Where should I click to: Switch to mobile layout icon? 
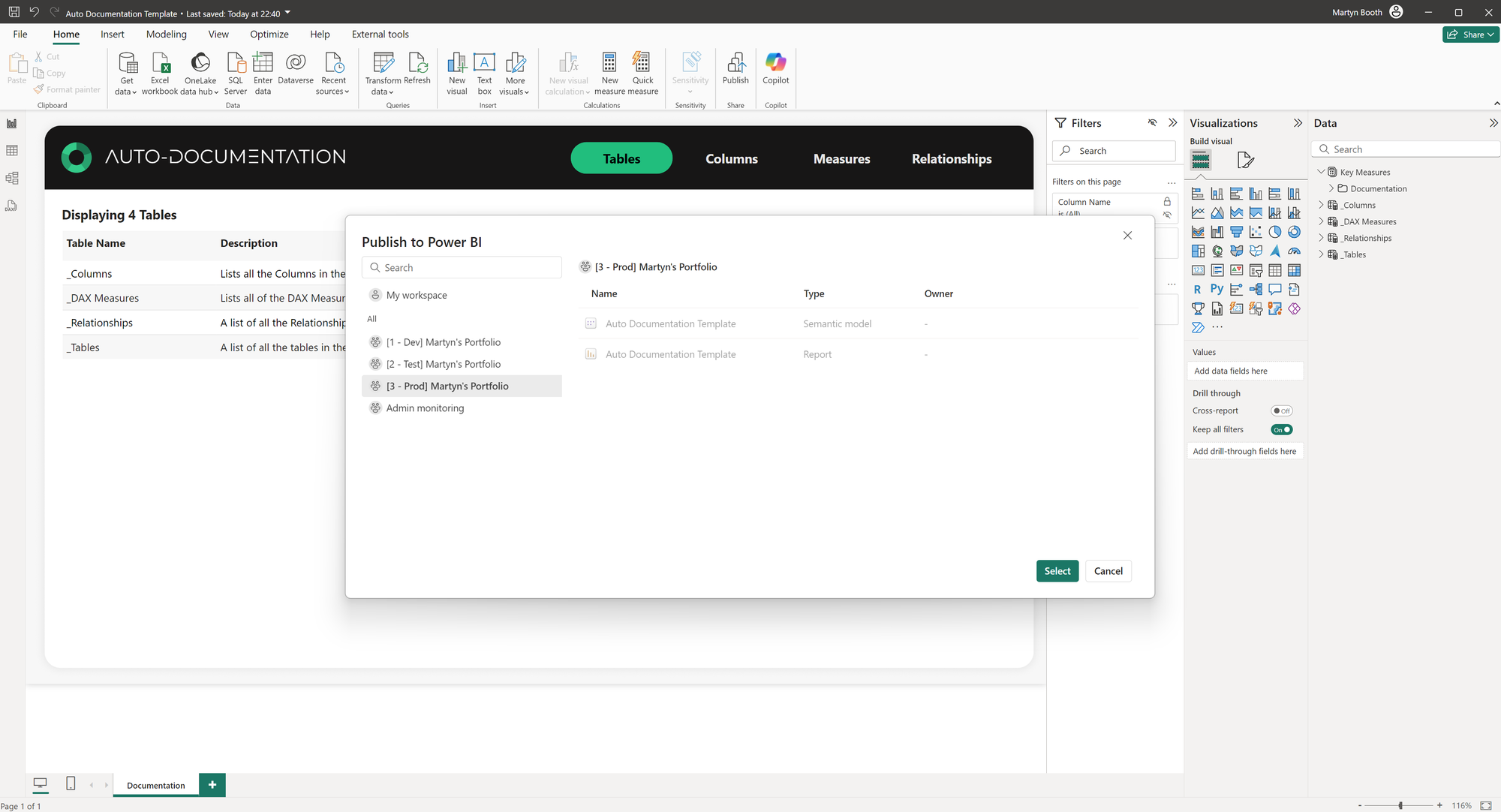click(71, 783)
